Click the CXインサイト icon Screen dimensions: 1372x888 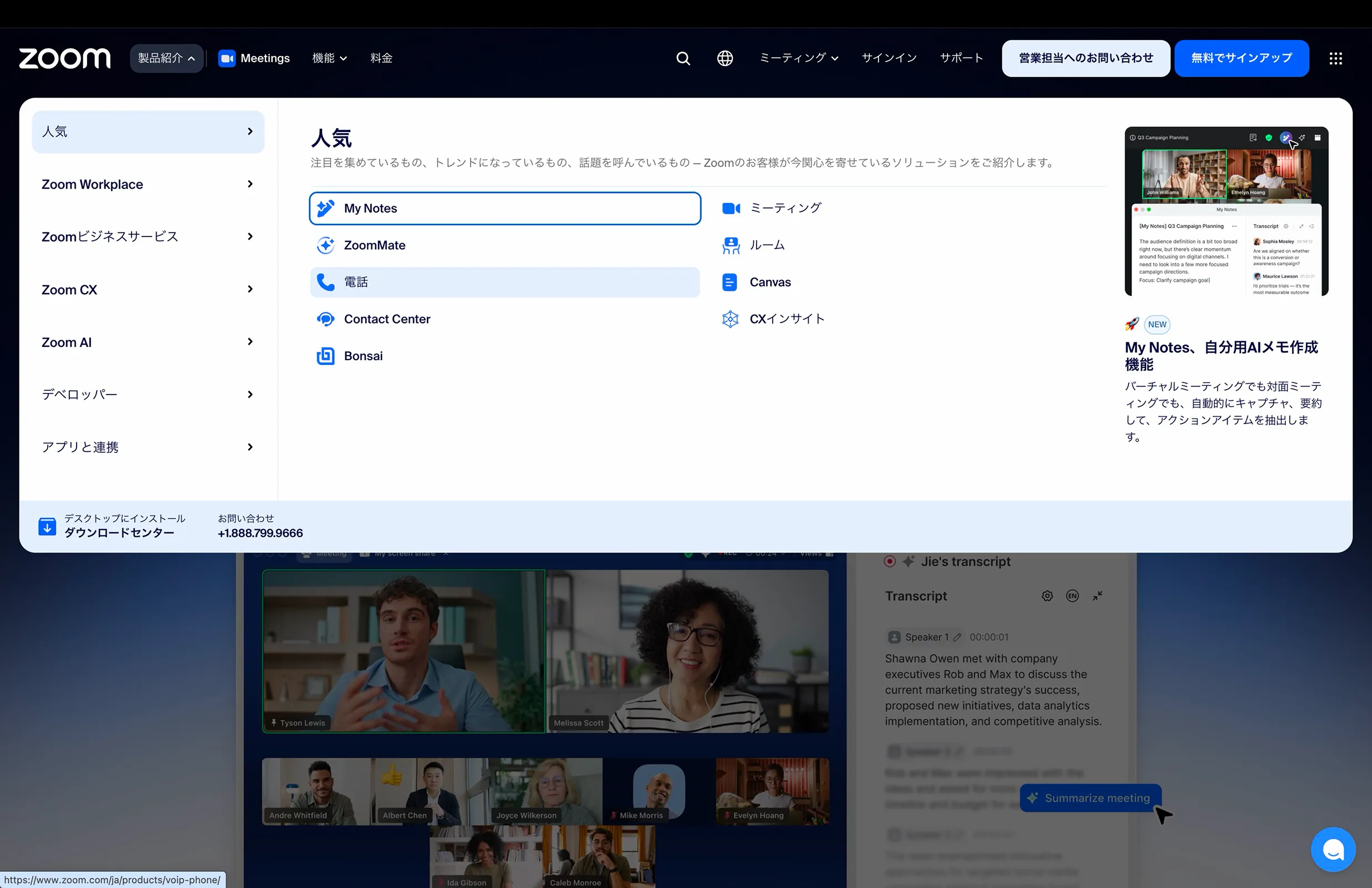pyautogui.click(x=730, y=319)
